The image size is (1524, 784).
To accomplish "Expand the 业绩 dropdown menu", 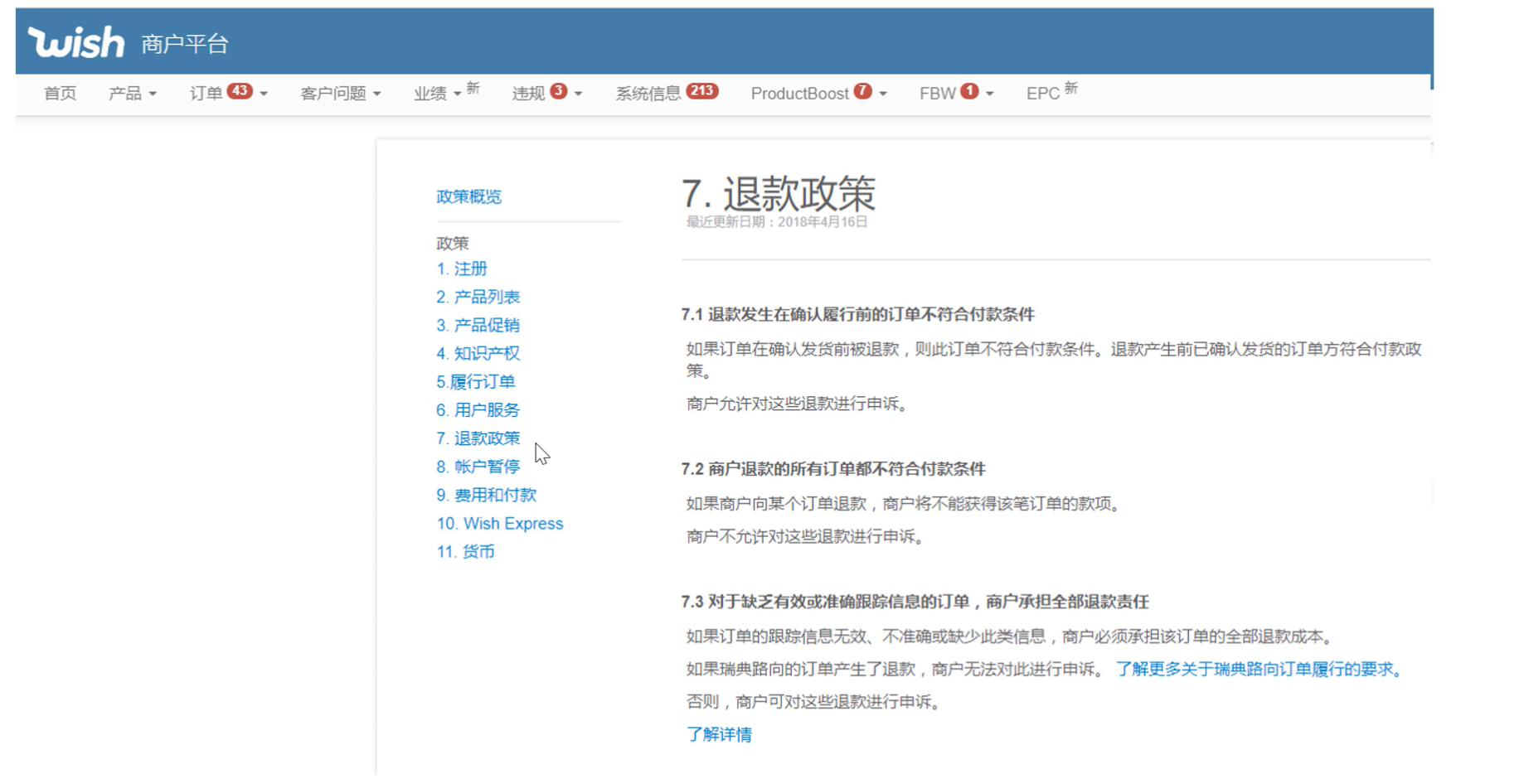I will (x=437, y=94).
